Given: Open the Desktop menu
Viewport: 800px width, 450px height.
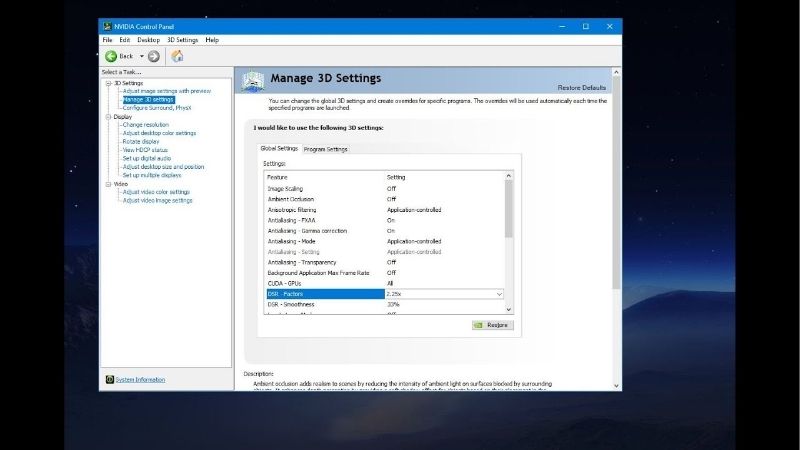Looking at the screenshot, I should [x=148, y=40].
